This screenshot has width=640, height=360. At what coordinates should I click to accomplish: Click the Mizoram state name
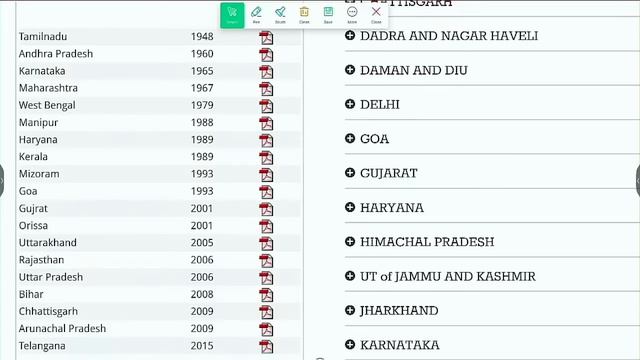click(x=39, y=174)
